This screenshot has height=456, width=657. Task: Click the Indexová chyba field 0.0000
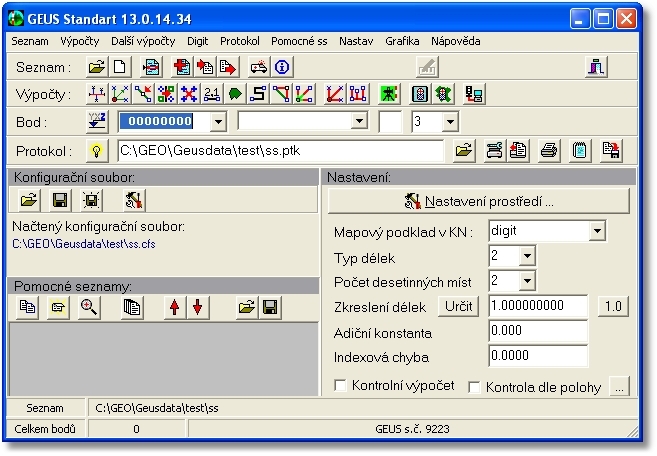(538, 356)
